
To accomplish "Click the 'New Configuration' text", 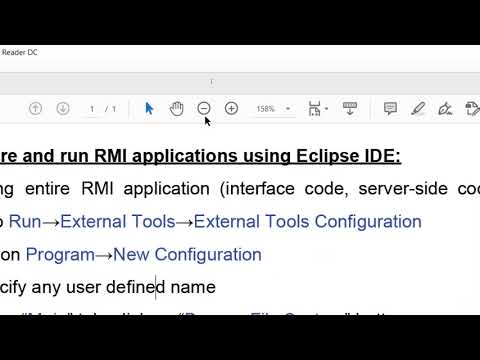I will click(187, 254).
